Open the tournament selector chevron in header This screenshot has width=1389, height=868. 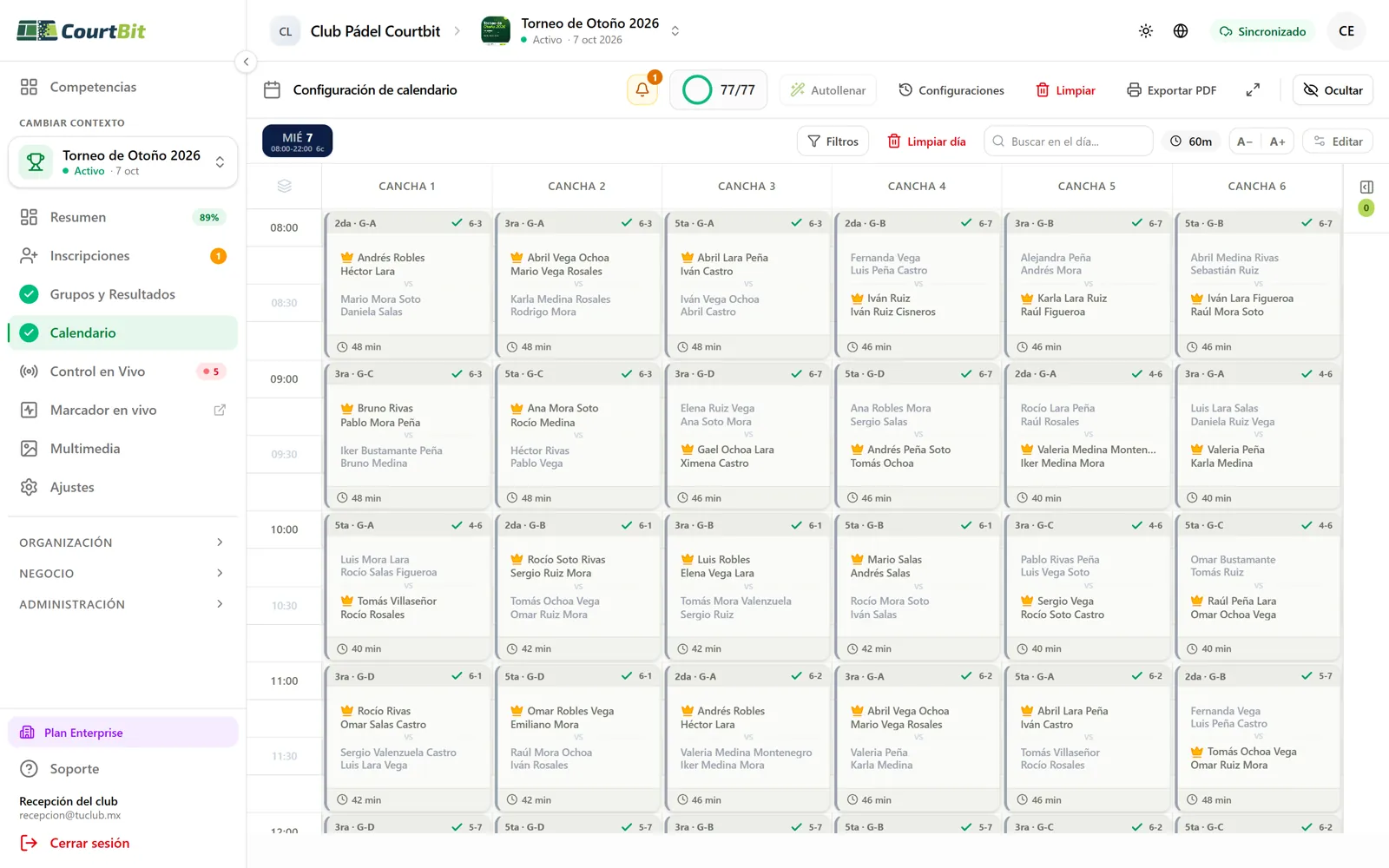(675, 31)
